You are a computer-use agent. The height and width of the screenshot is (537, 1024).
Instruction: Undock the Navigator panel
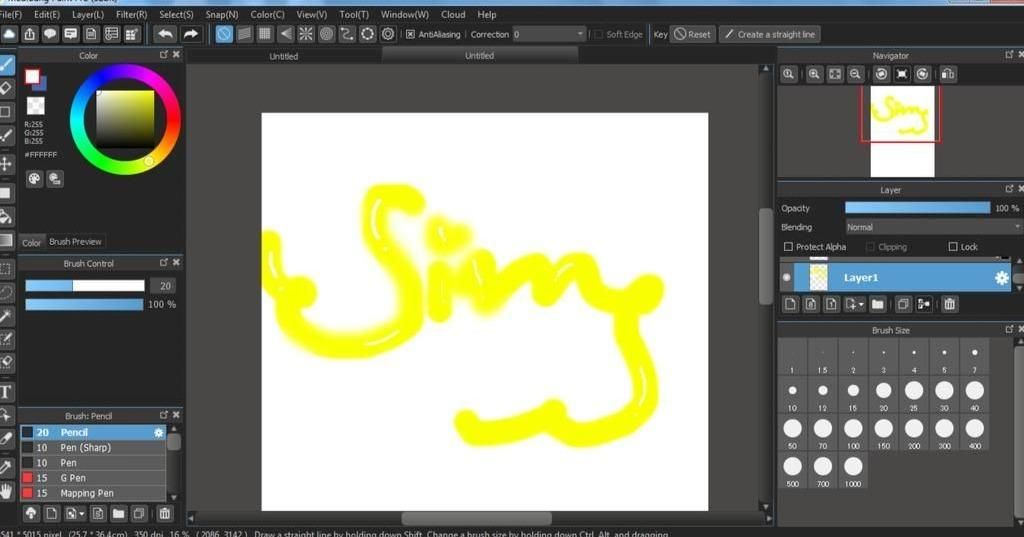pyautogui.click(x=1010, y=55)
